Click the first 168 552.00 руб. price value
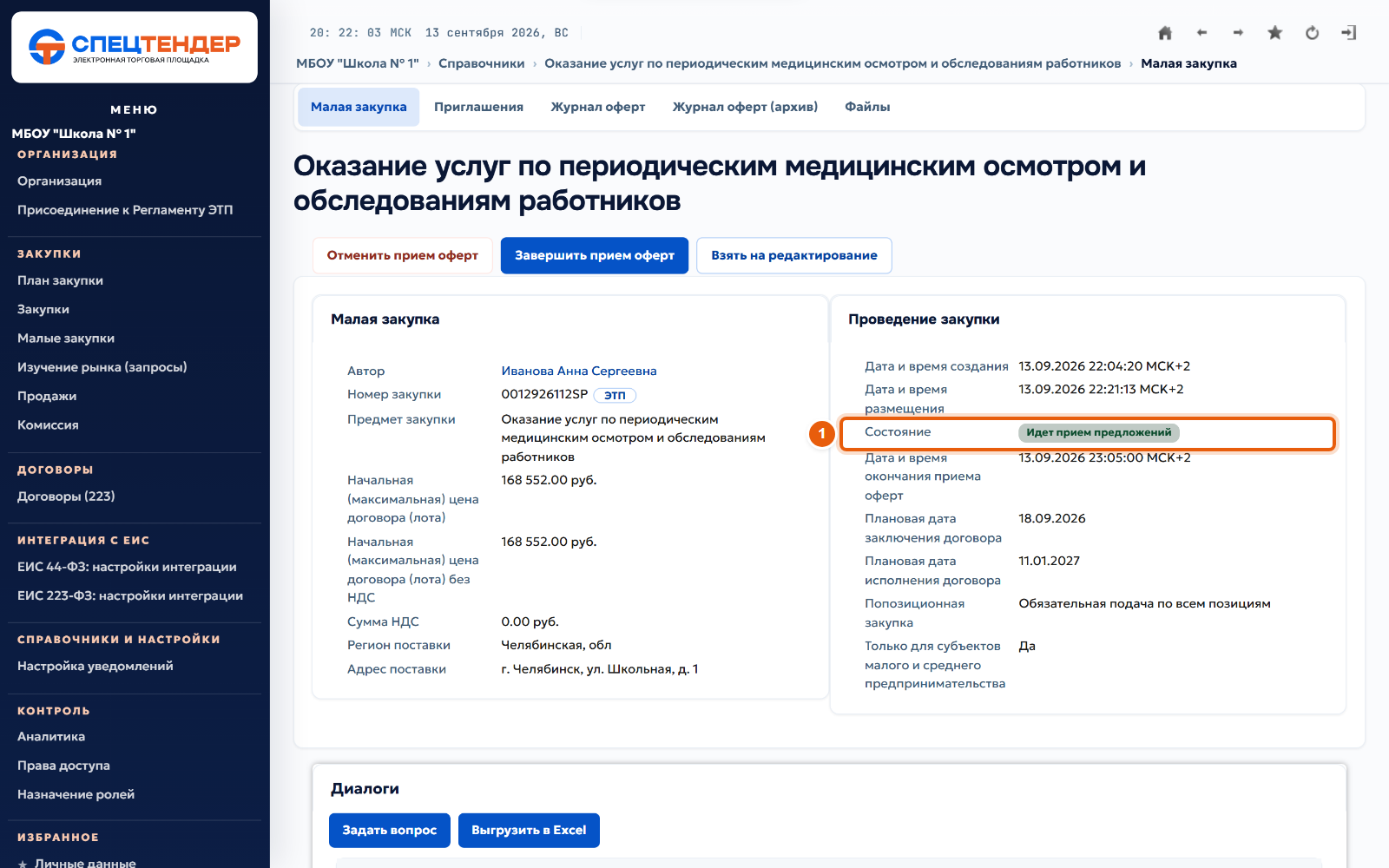The image size is (1389, 868). coord(549,480)
